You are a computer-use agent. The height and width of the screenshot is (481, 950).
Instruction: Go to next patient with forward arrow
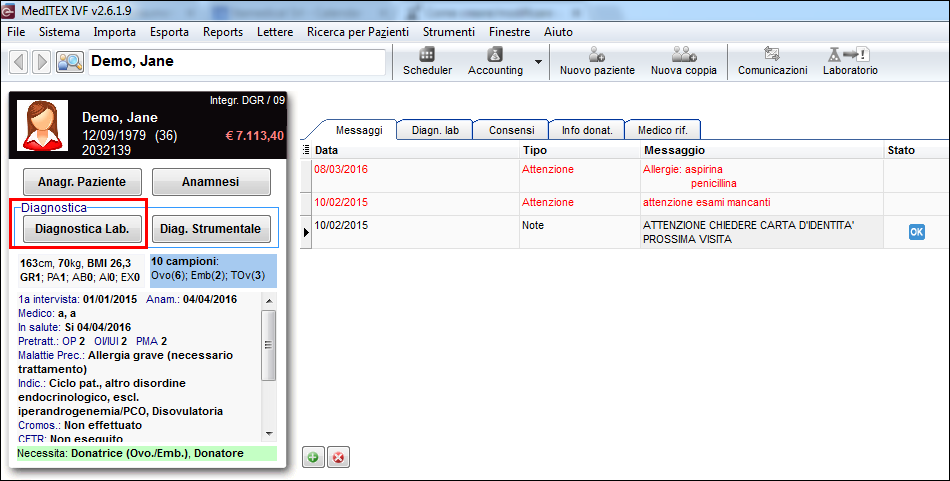(x=41, y=62)
